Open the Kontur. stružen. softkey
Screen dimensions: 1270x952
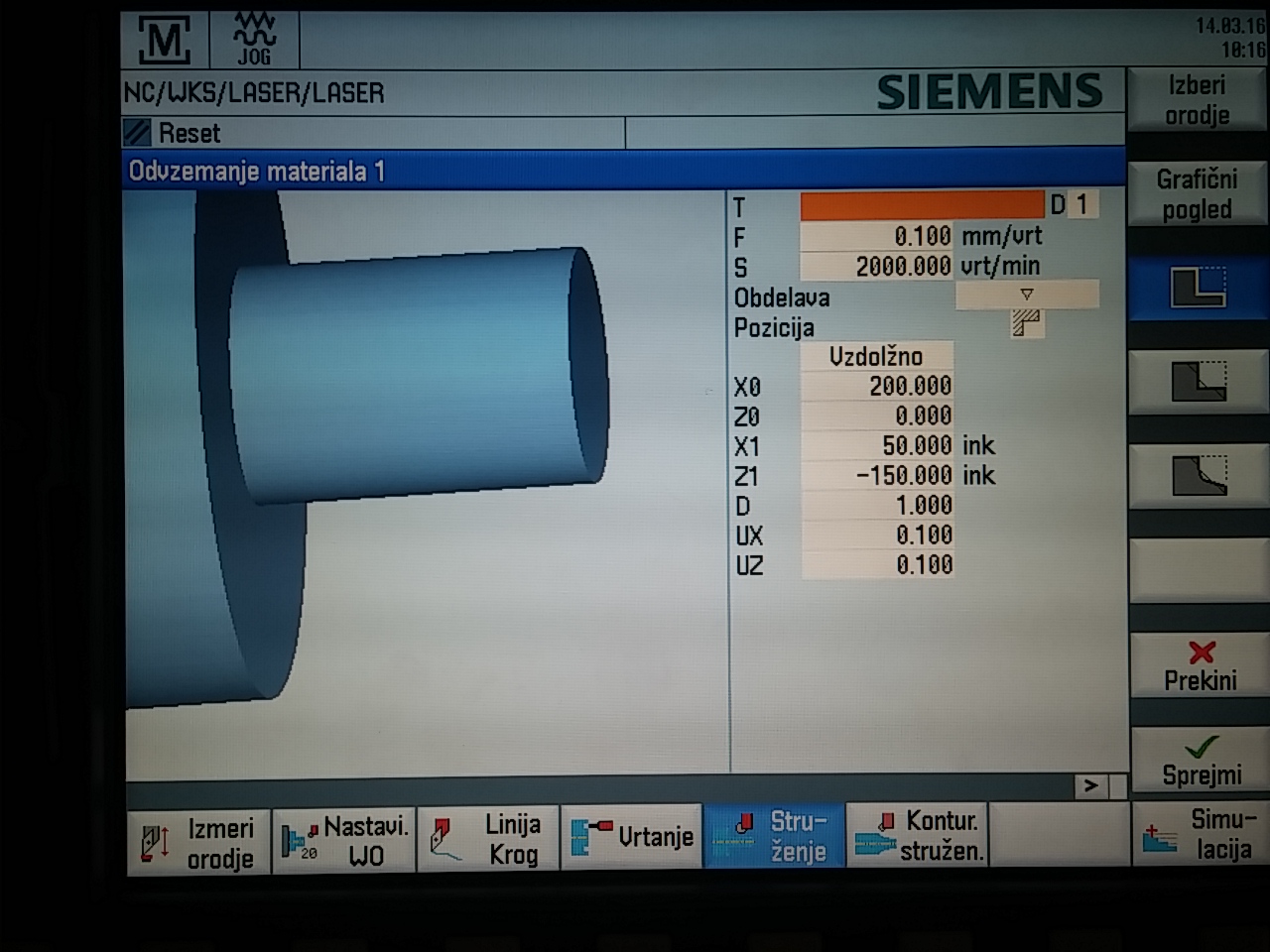[x=917, y=836]
